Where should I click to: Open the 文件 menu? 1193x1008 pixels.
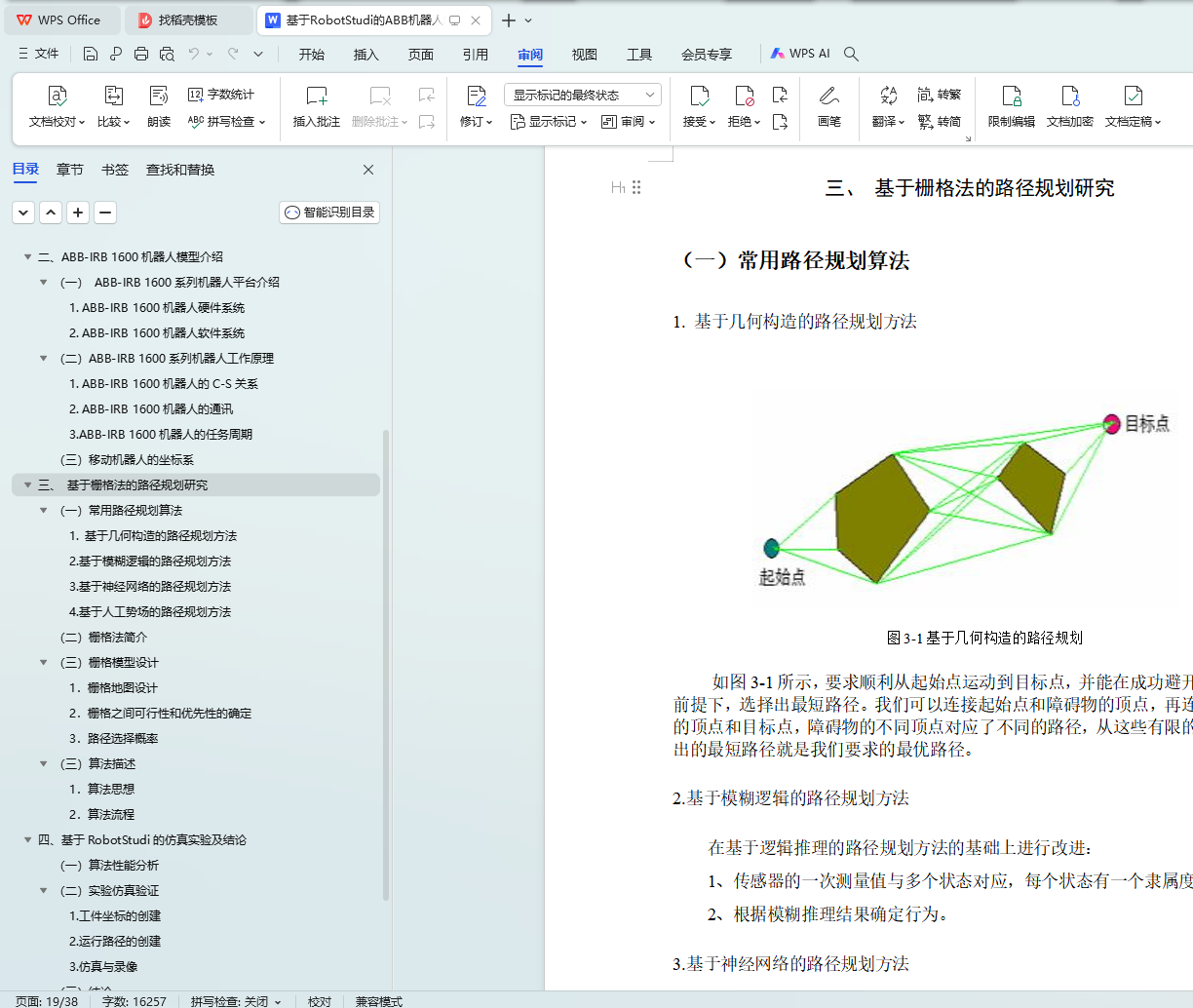point(39,54)
